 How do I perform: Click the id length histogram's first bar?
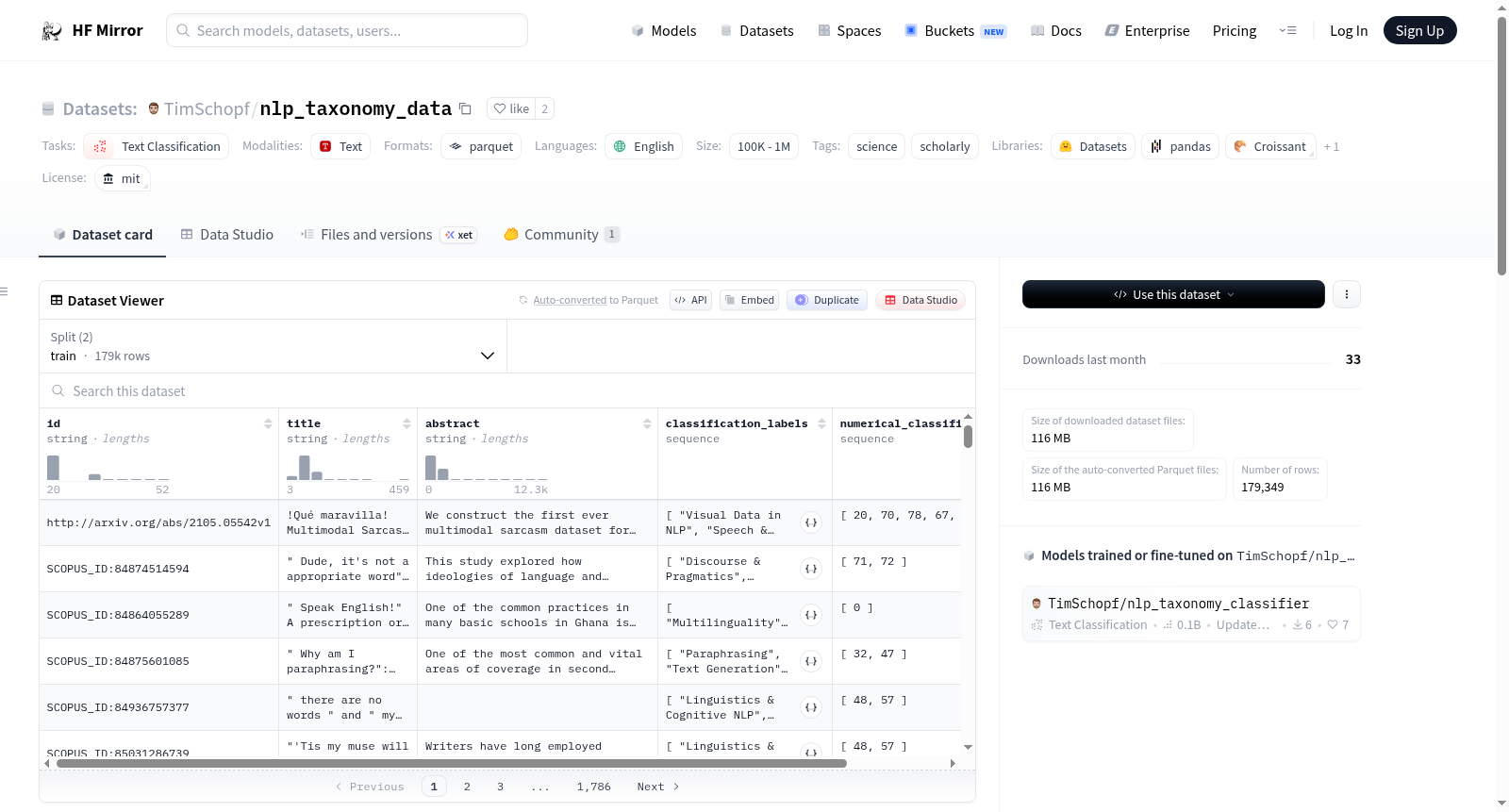[53, 468]
